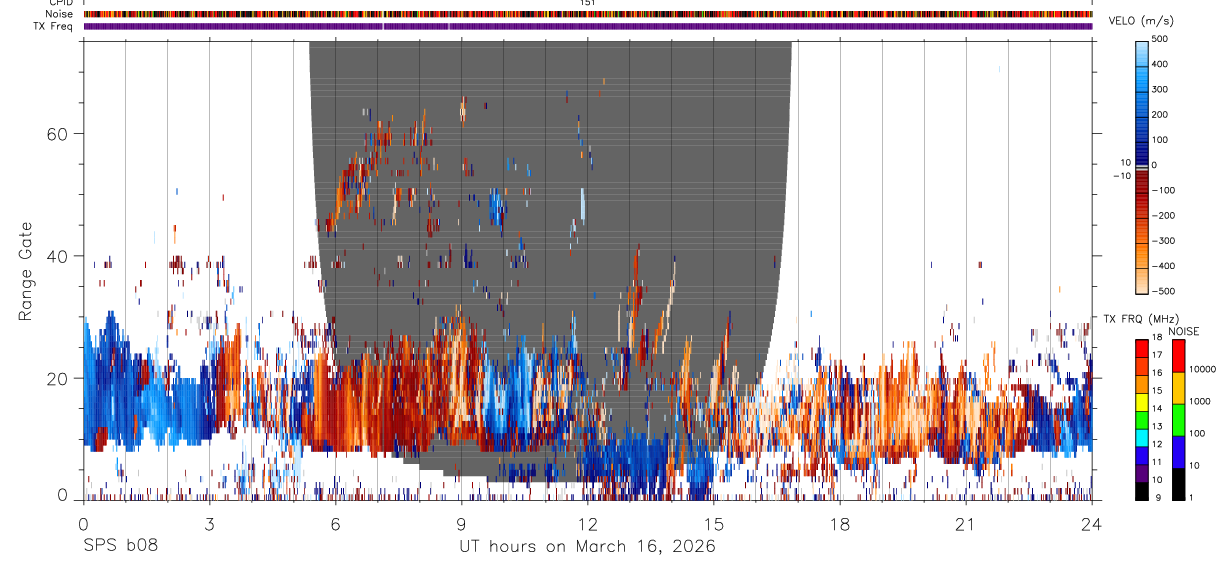The width and height of the screenshot is (1228, 567).
Task: Select the red top NOISE legend swatch
Action: 1179,356
